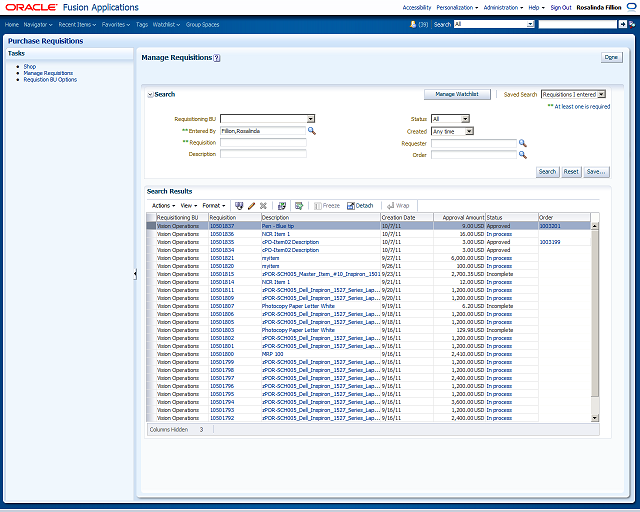Image resolution: width=640 pixels, height=512 pixels.
Task: Open Tags in the navigation bar
Action: (x=142, y=24)
